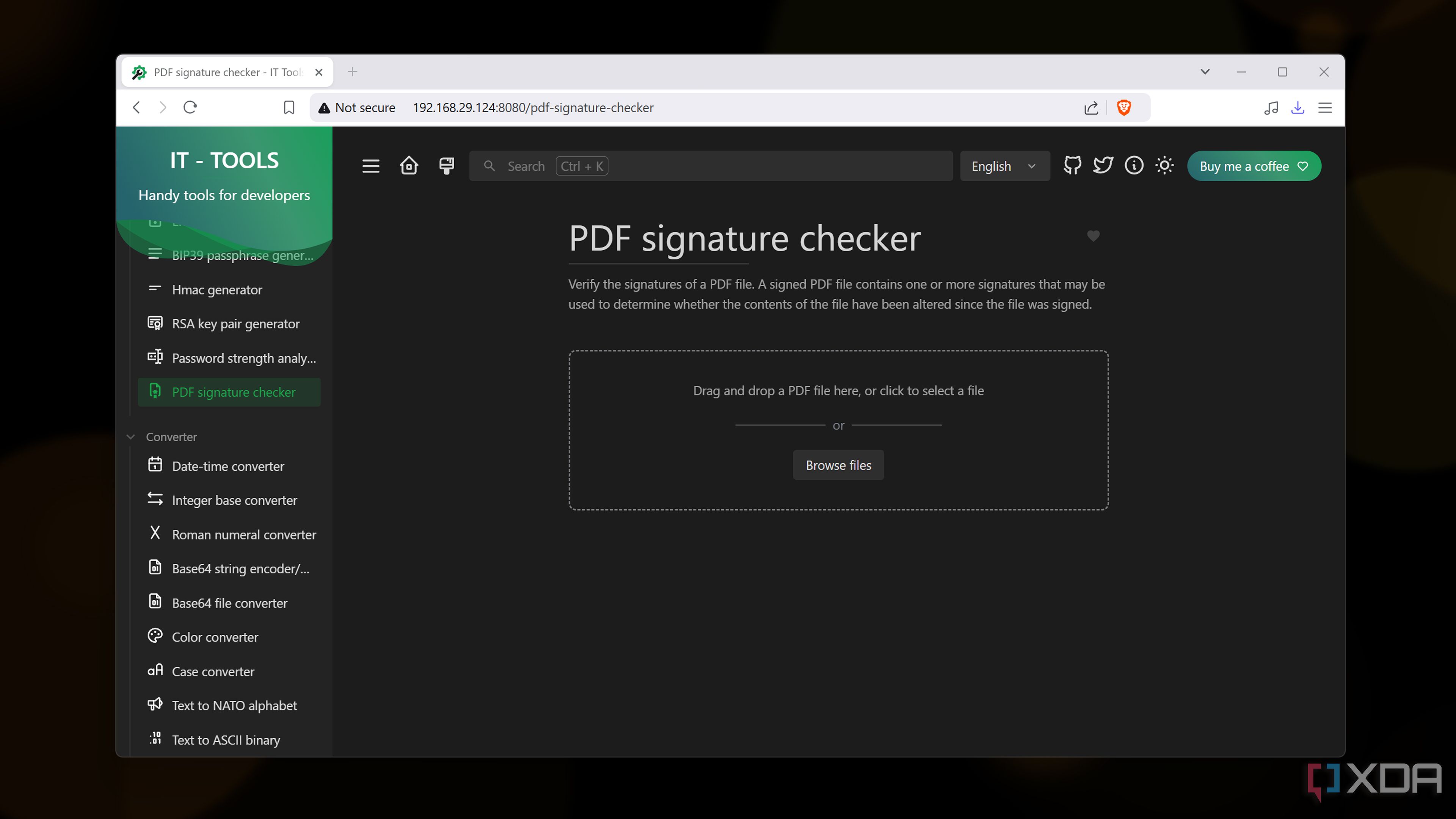This screenshot has width=1456, height=819.
Task: Open the tab search dropdown arrow
Action: pyautogui.click(x=1205, y=72)
